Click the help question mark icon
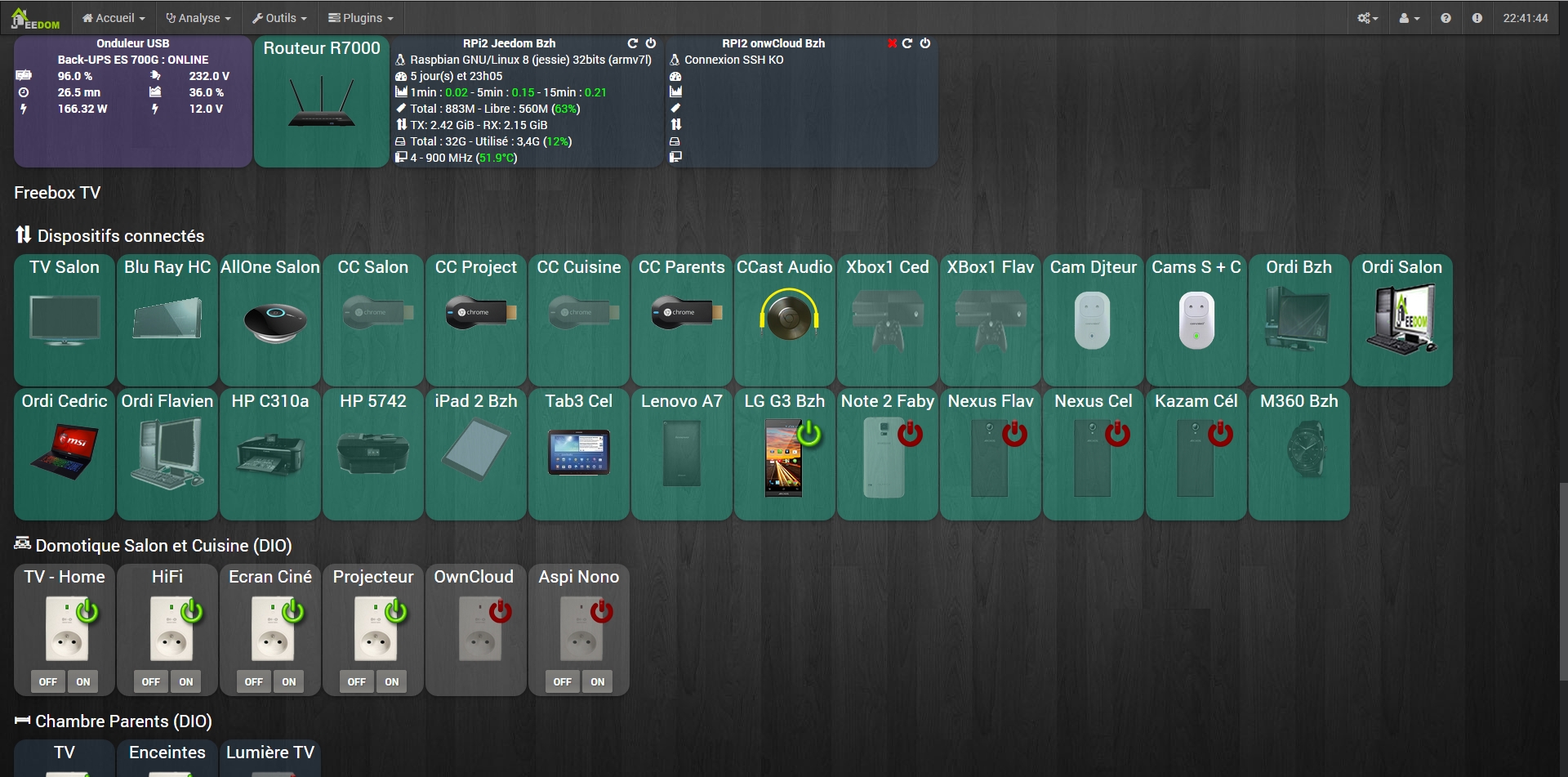 click(1445, 18)
